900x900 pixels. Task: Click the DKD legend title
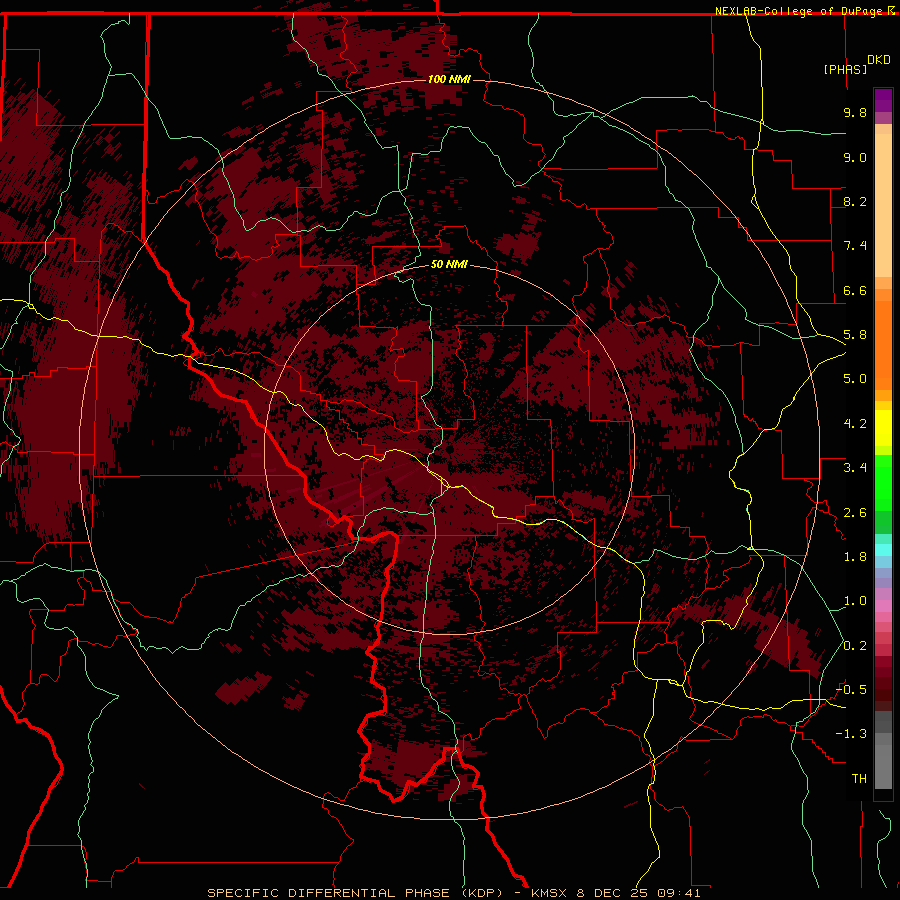[879, 60]
